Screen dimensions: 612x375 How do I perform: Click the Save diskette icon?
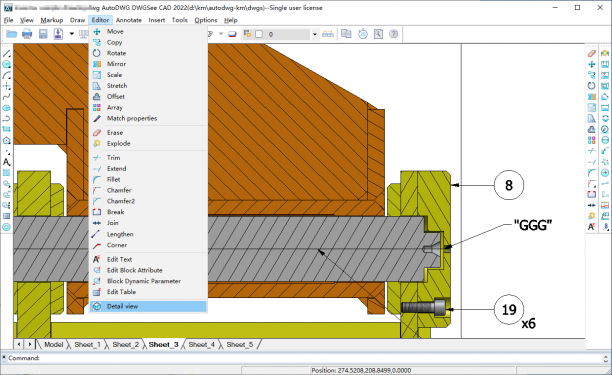coord(43,34)
